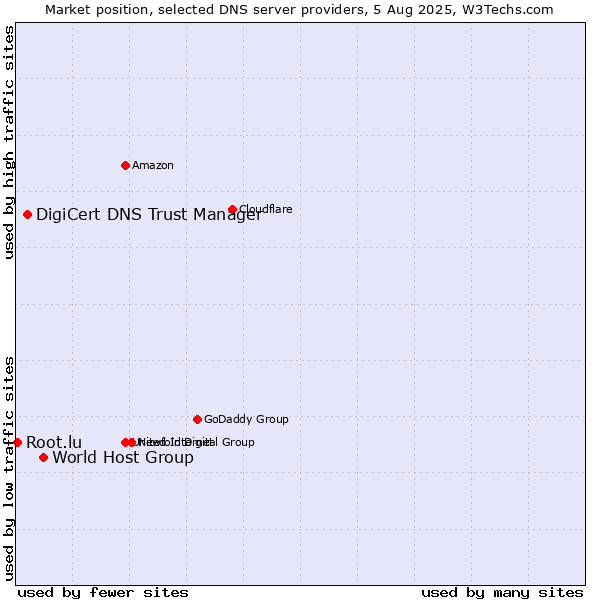Viewport: 600px width, 600px height.
Task: Click the red Amazon data point
Action: 125,165
